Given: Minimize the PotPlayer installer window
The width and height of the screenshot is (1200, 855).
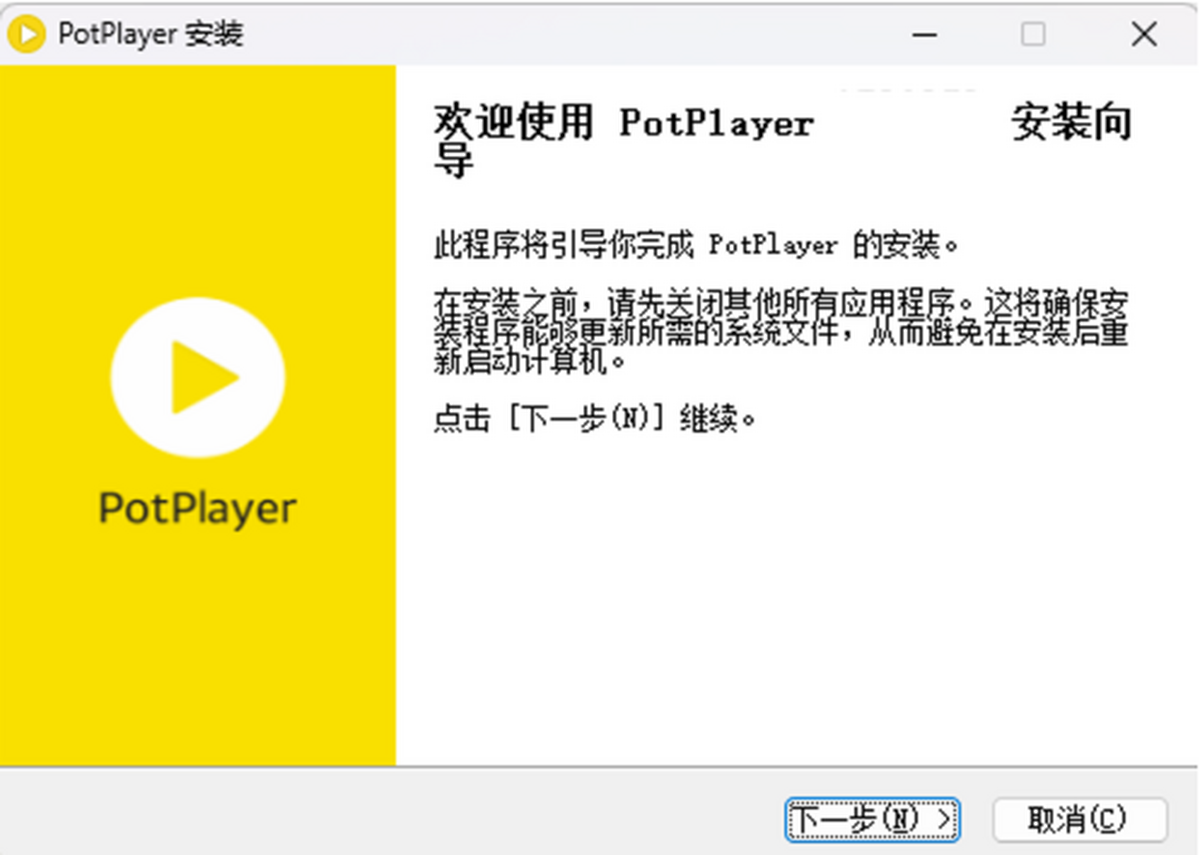Looking at the screenshot, I should pyautogui.click(x=925, y=34).
